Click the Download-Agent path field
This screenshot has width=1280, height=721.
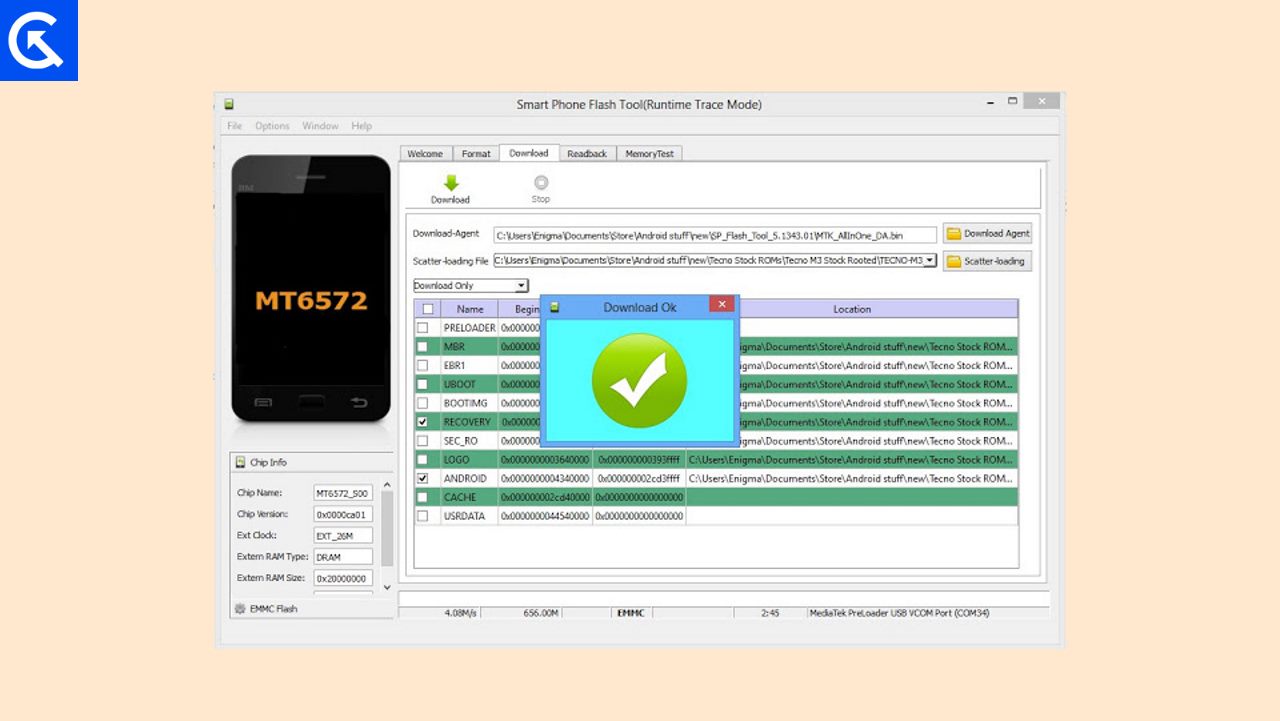tap(715, 234)
